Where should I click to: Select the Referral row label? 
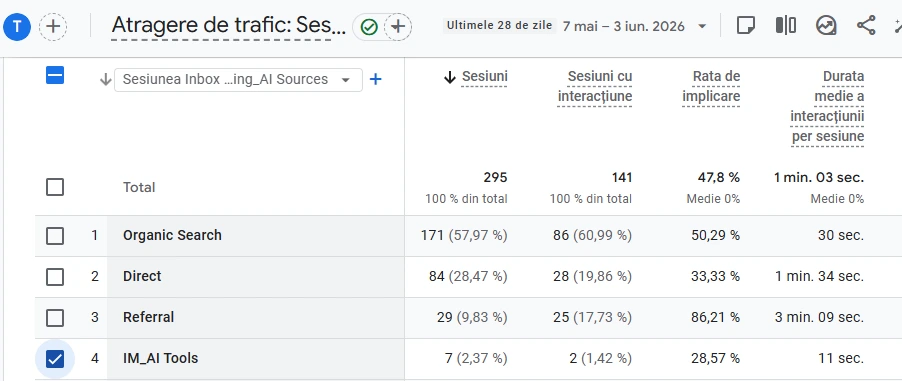[148, 317]
